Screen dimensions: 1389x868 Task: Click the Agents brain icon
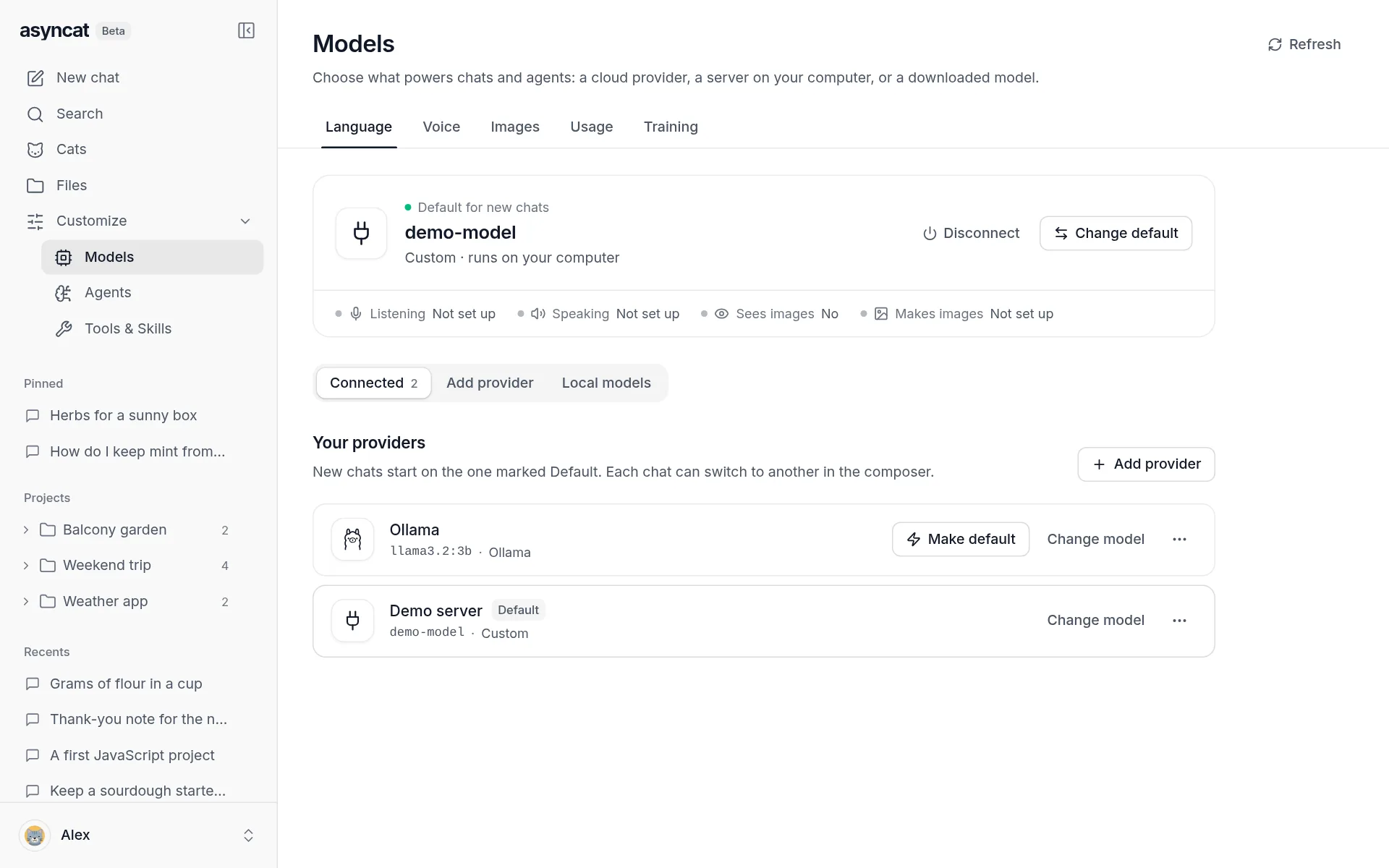click(64, 293)
